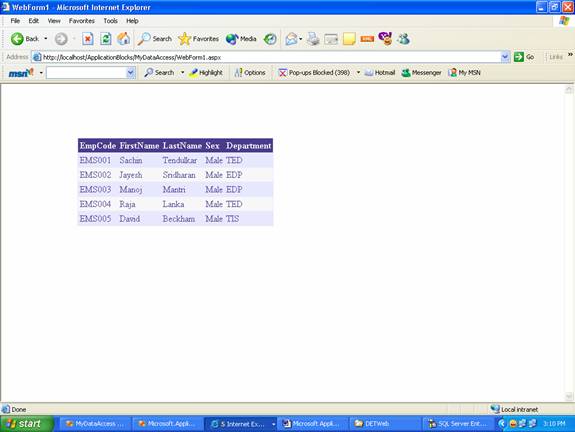Expand the Address bar dropdown
575x432 pixels.
coord(505,57)
